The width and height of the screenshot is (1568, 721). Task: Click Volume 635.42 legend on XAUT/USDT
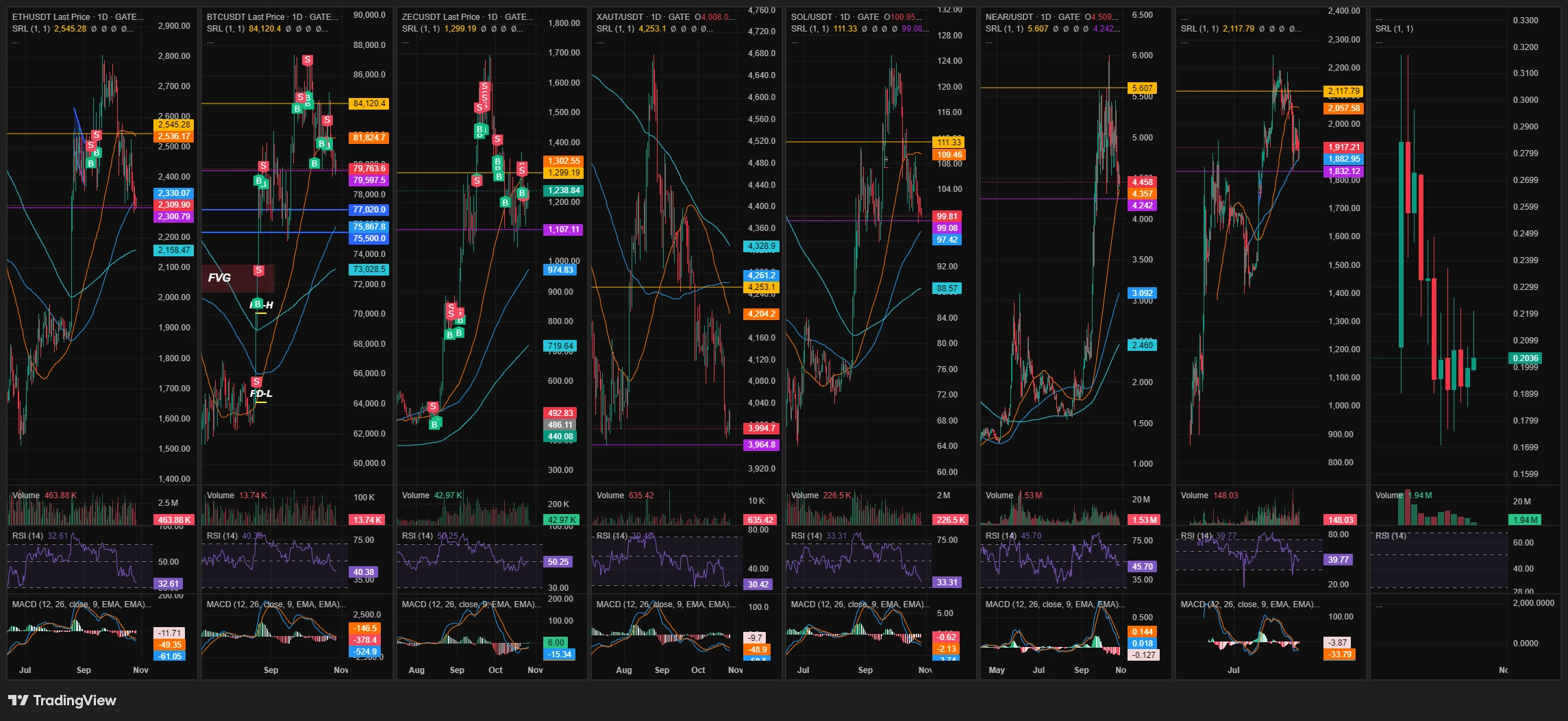tap(625, 496)
